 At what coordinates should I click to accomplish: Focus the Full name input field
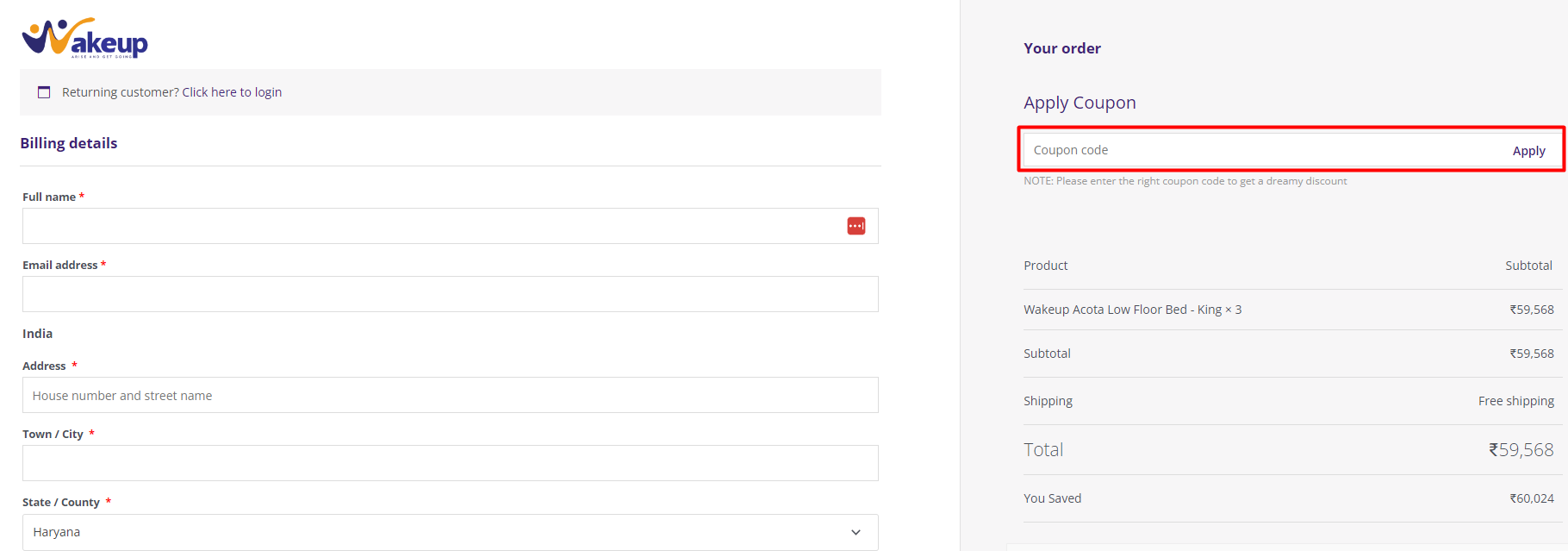450,226
